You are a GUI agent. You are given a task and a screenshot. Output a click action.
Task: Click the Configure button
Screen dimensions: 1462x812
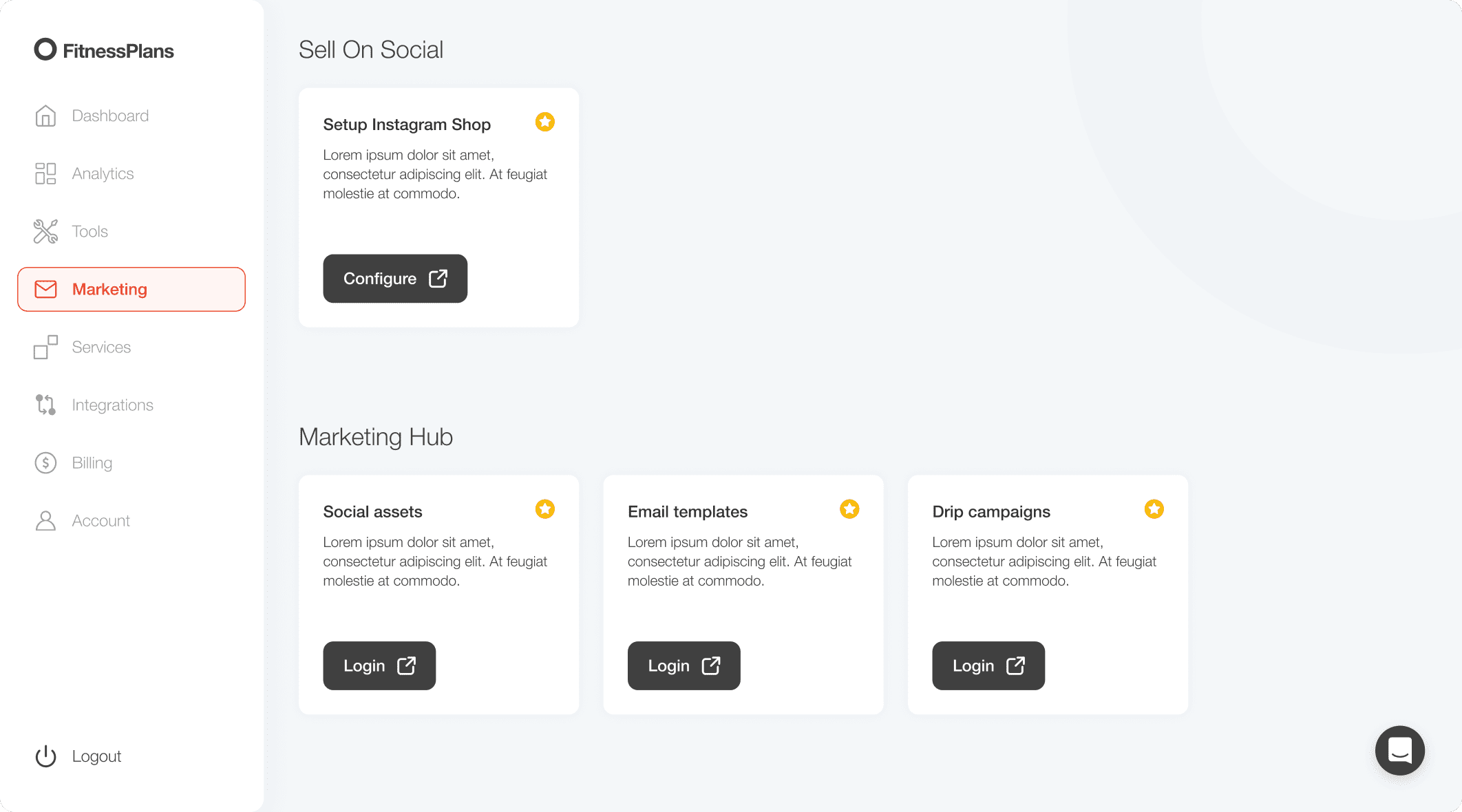pyautogui.click(x=395, y=279)
